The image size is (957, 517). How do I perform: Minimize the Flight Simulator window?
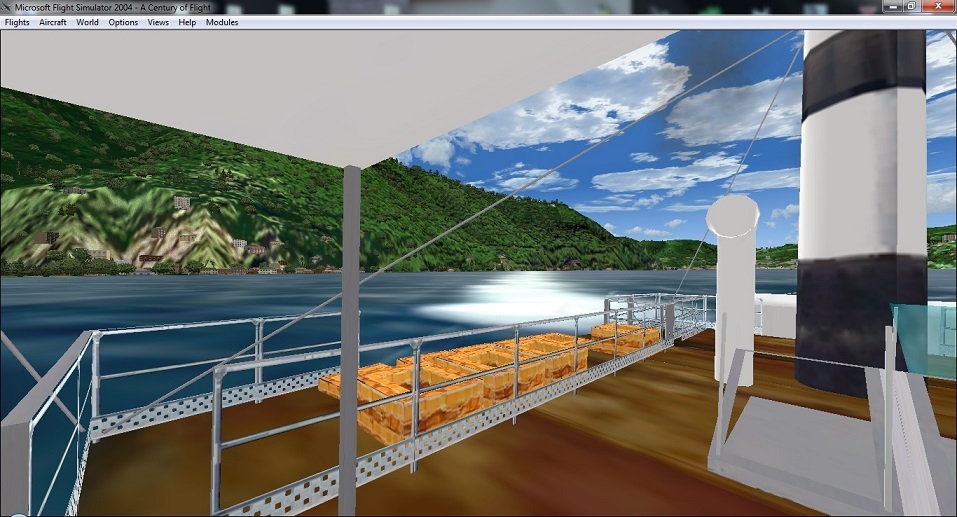(x=894, y=5)
